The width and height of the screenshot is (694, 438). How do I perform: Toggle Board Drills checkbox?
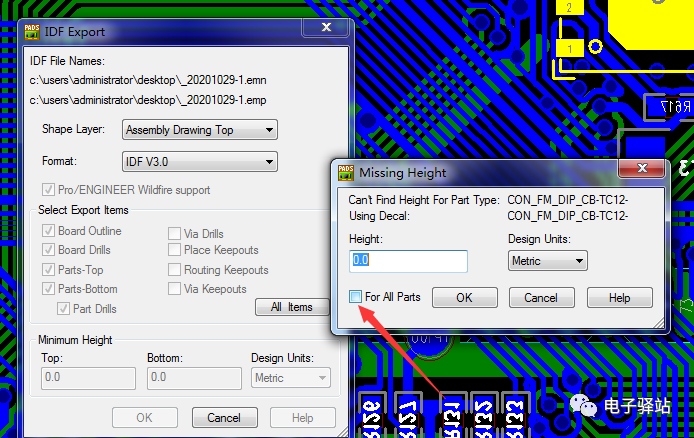point(48,250)
